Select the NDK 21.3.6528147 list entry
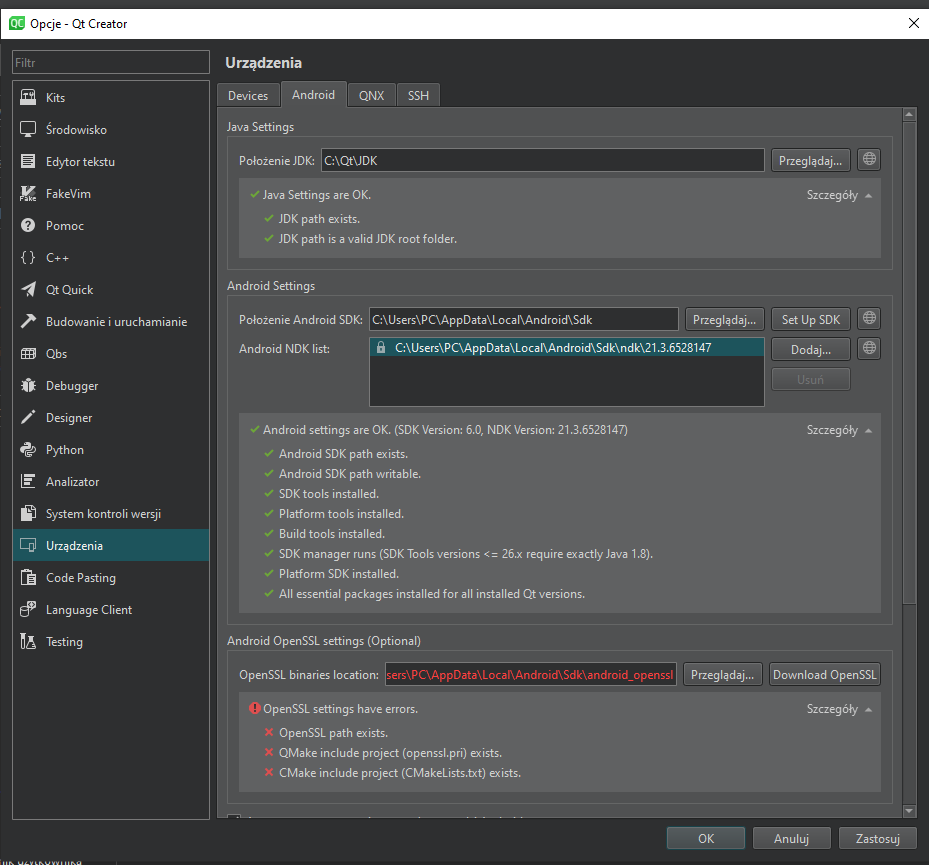The image size is (929, 865). point(567,347)
